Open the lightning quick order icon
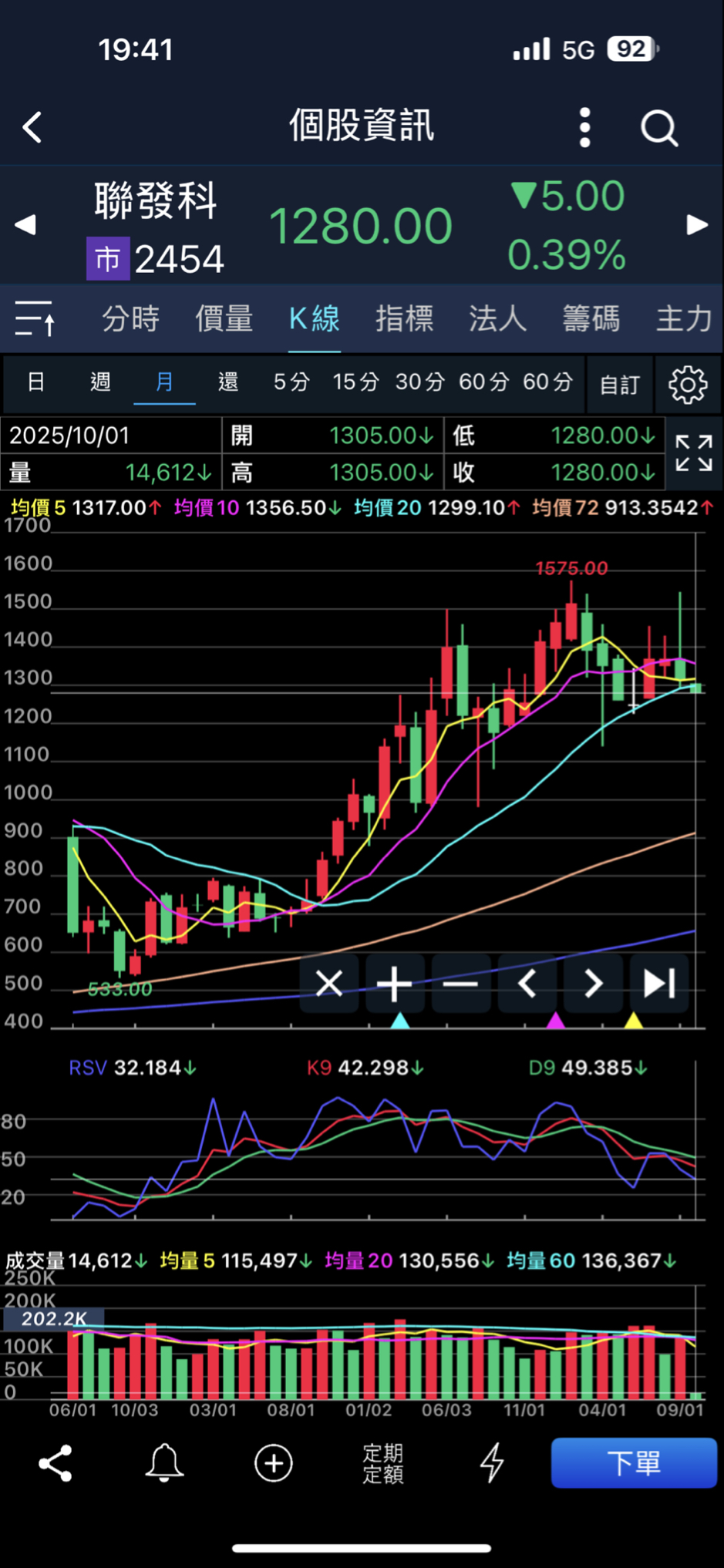 pyautogui.click(x=492, y=1463)
